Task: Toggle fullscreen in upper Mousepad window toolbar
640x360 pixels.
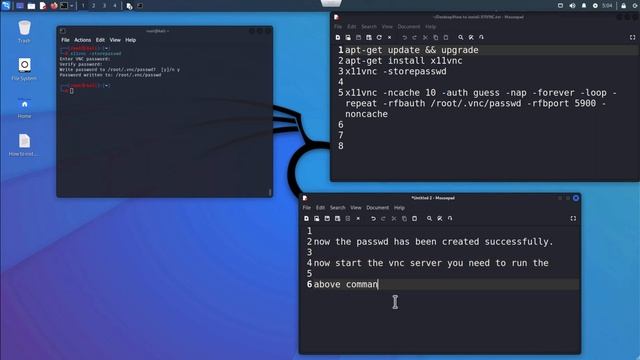Action: point(632,37)
